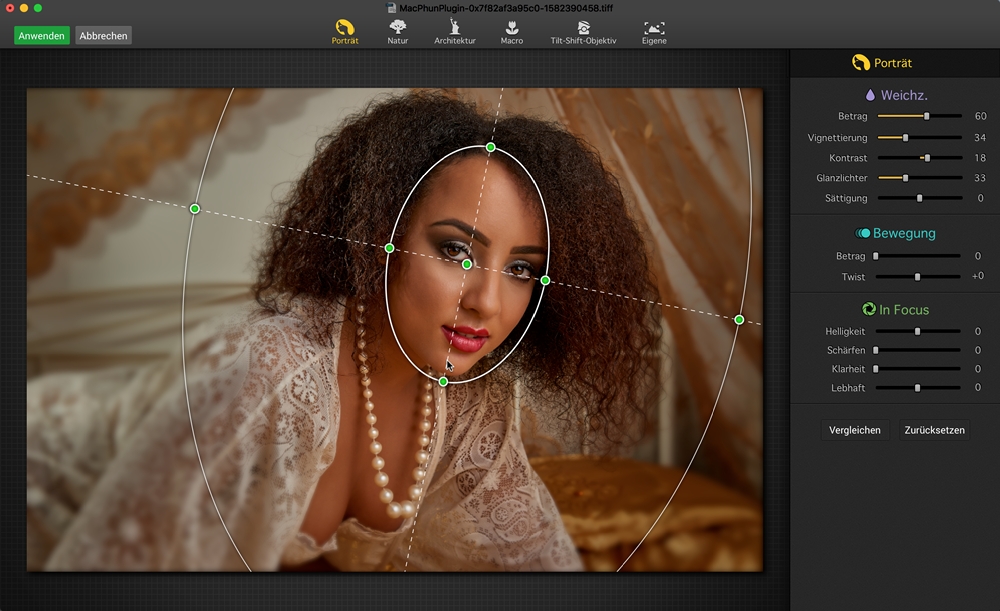Select the Architektur tab label
Viewport: 1000px width, 611px height.
pos(455,41)
